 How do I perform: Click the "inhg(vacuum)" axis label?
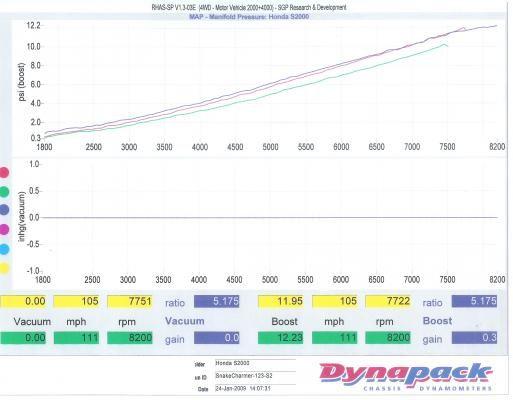[x=22, y=217]
